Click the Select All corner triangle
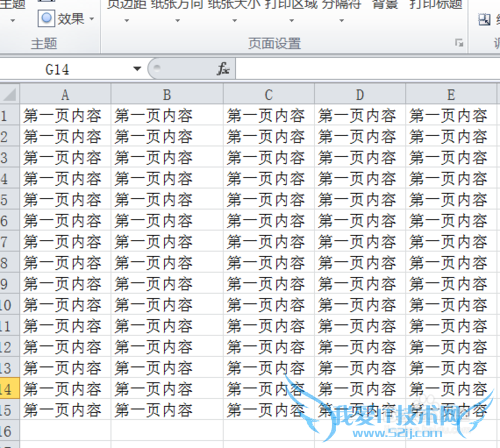500x448 pixels. (x=10, y=94)
